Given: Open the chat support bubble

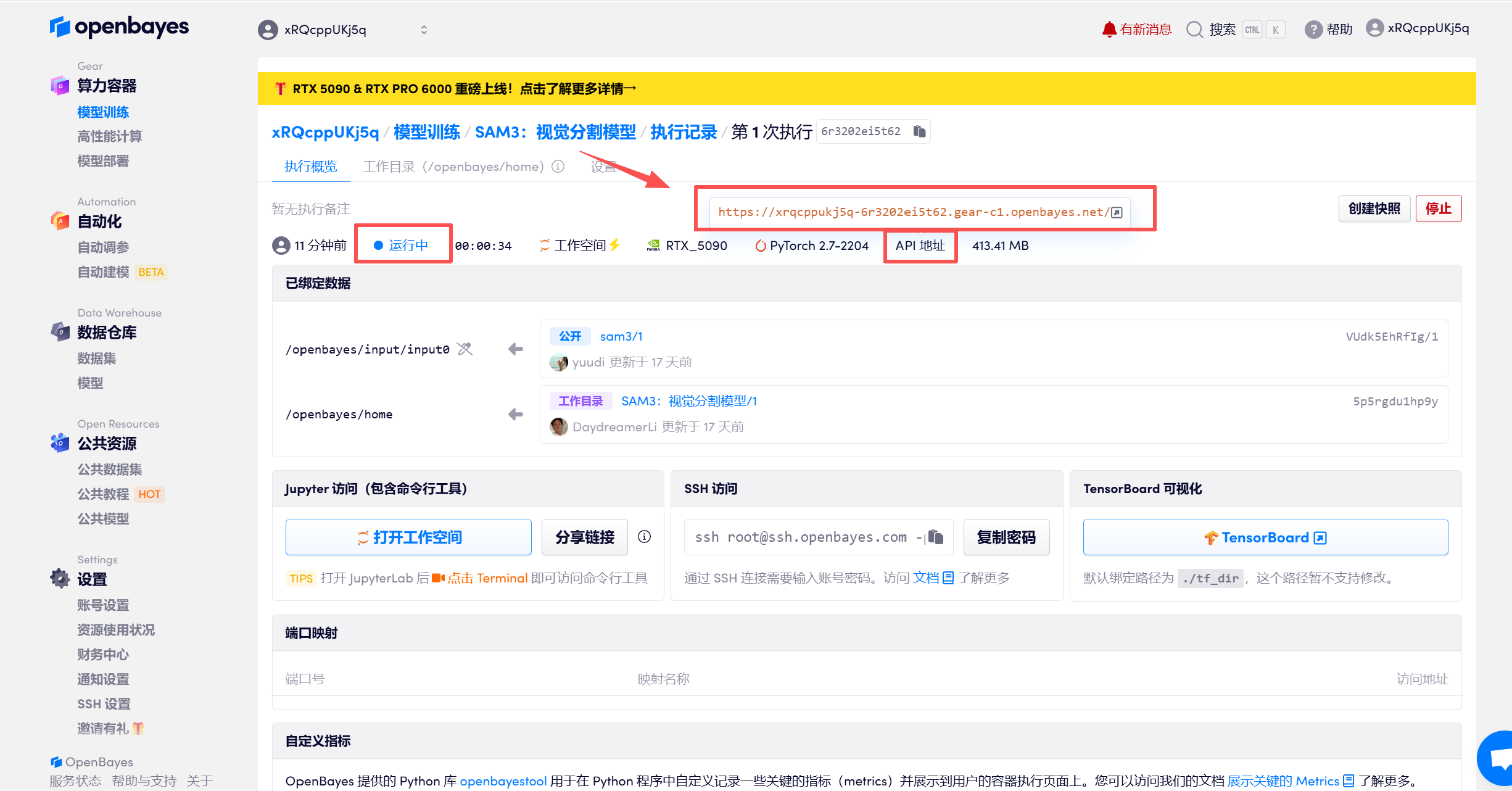Looking at the screenshot, I should click(x=1498, y=759).
